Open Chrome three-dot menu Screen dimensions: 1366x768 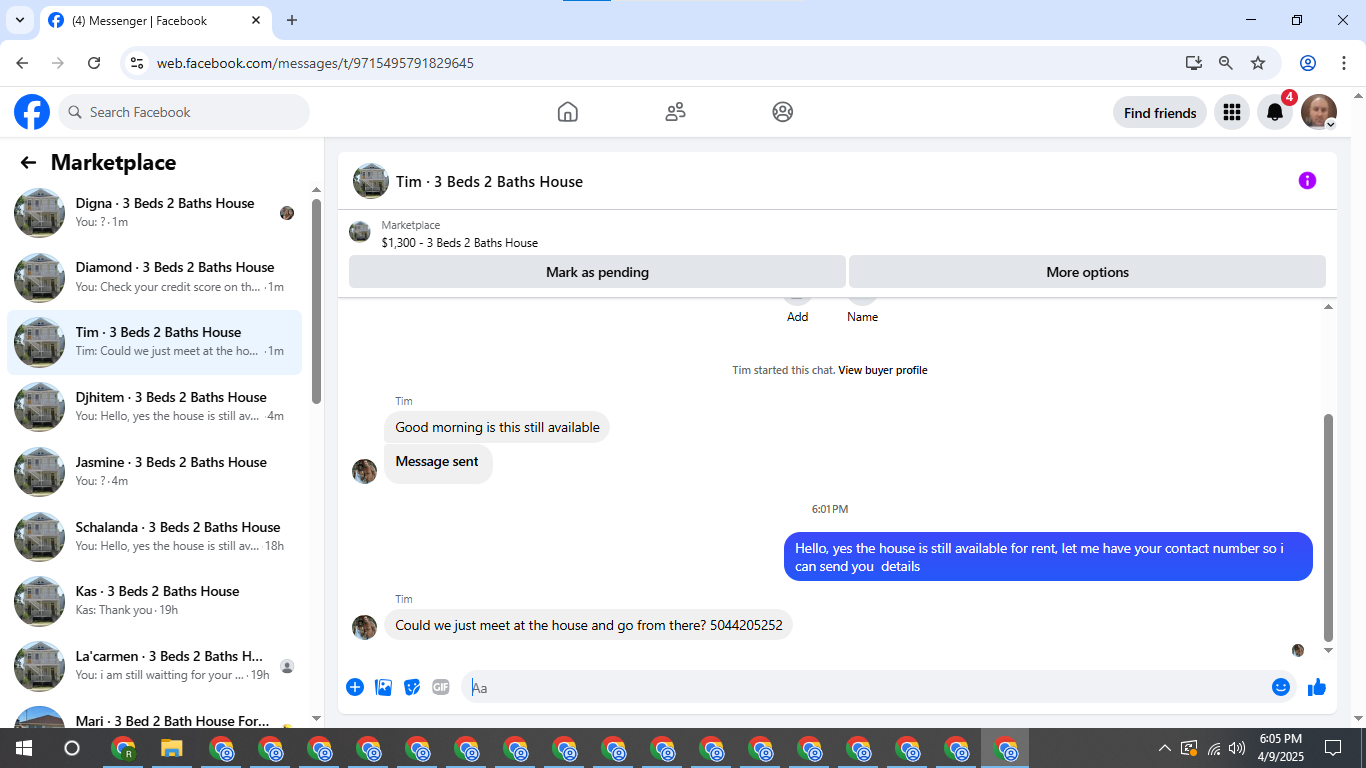1345,63
